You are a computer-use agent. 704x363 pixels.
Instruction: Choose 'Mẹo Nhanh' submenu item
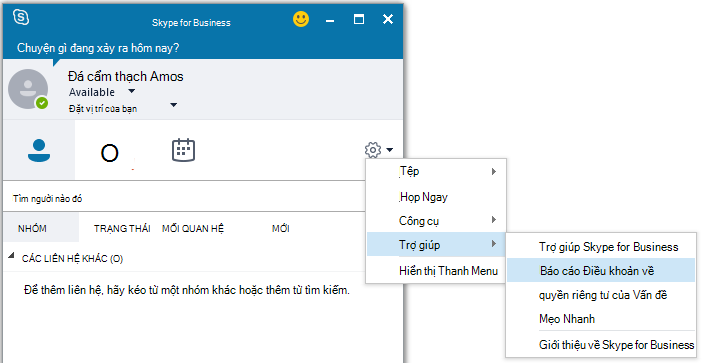601,319
